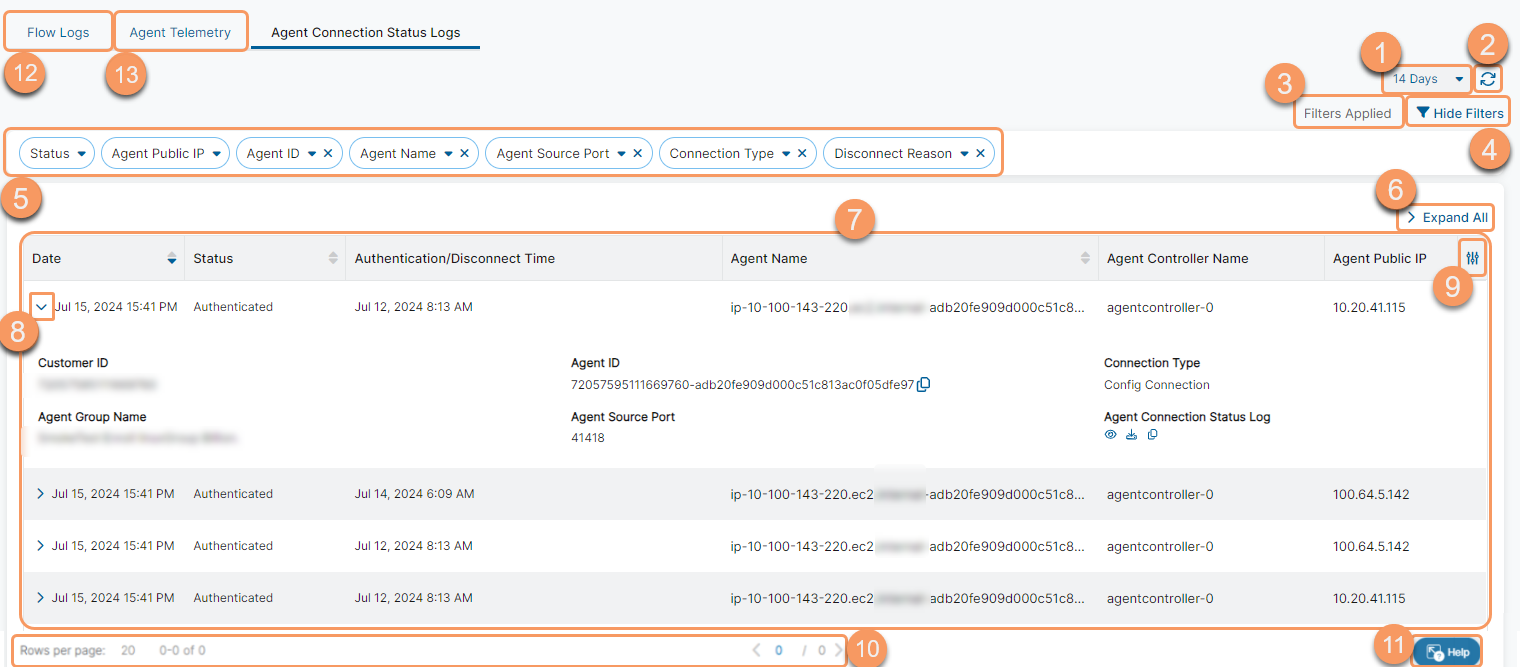
Task: Click the page number input field
Action: click(x=778, y=649)
